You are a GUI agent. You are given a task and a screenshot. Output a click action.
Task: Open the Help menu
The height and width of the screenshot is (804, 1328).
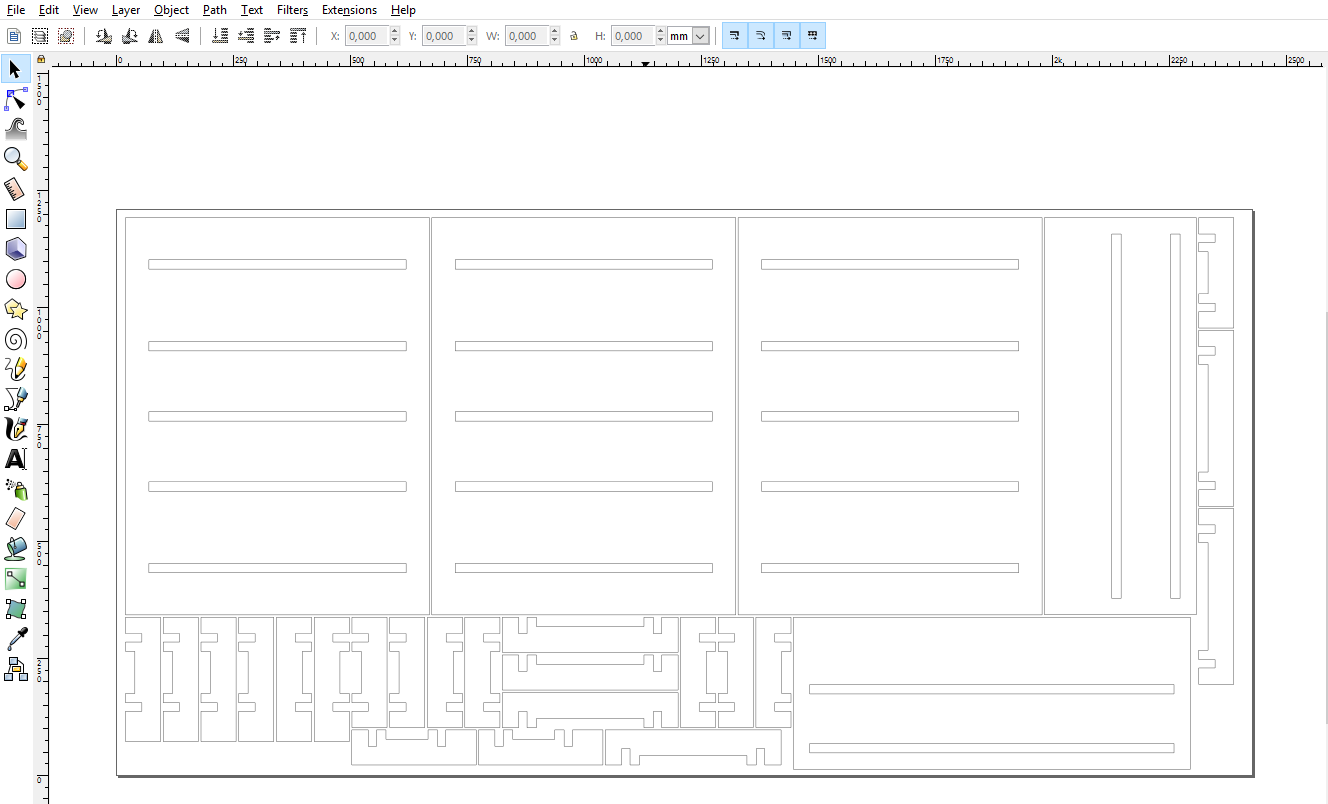(403, 10)
